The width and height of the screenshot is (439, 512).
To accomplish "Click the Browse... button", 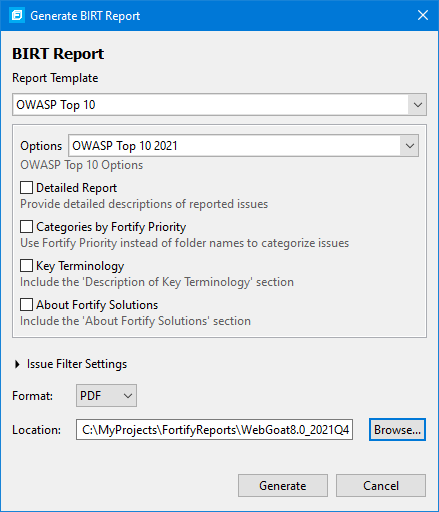I will tap(397, 430).
